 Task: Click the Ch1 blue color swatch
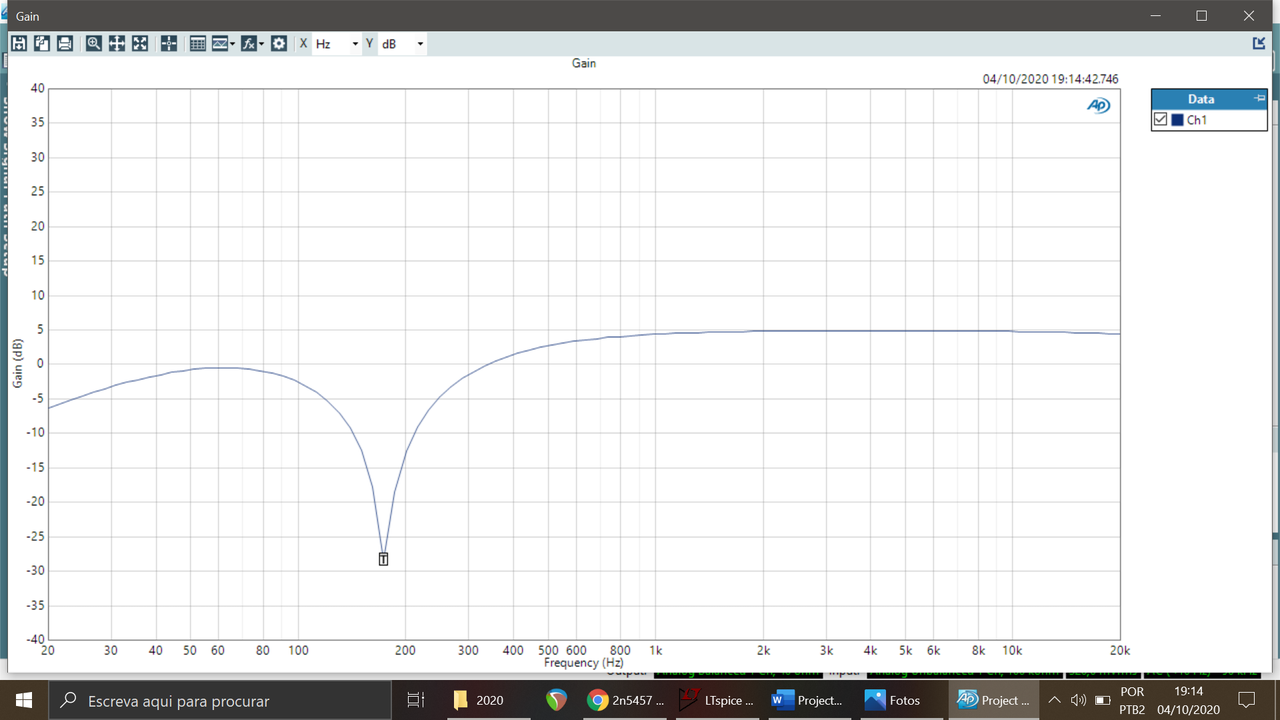(1177, 119)
